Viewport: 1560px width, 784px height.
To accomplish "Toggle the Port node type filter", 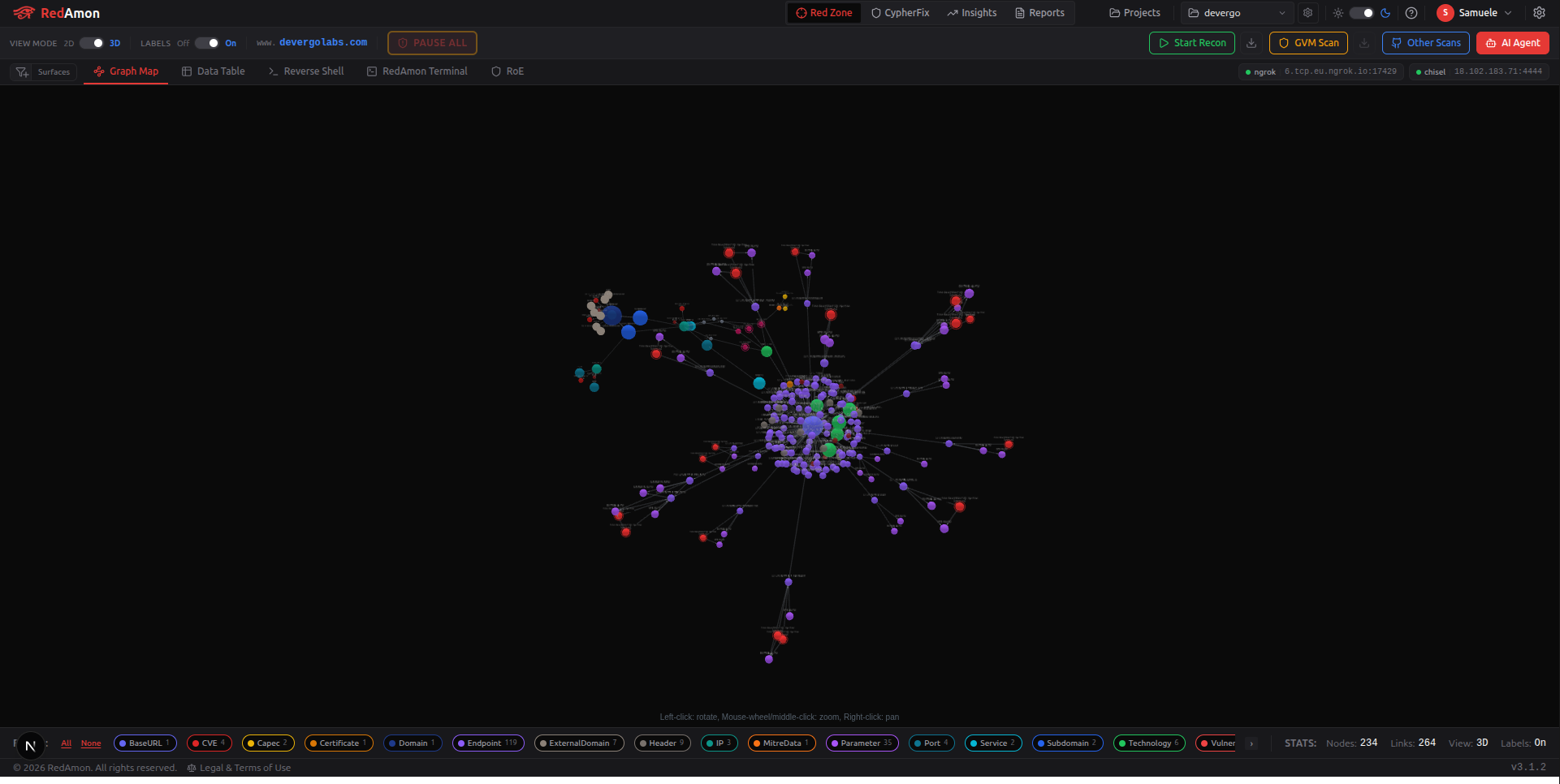I will (932, 743).
